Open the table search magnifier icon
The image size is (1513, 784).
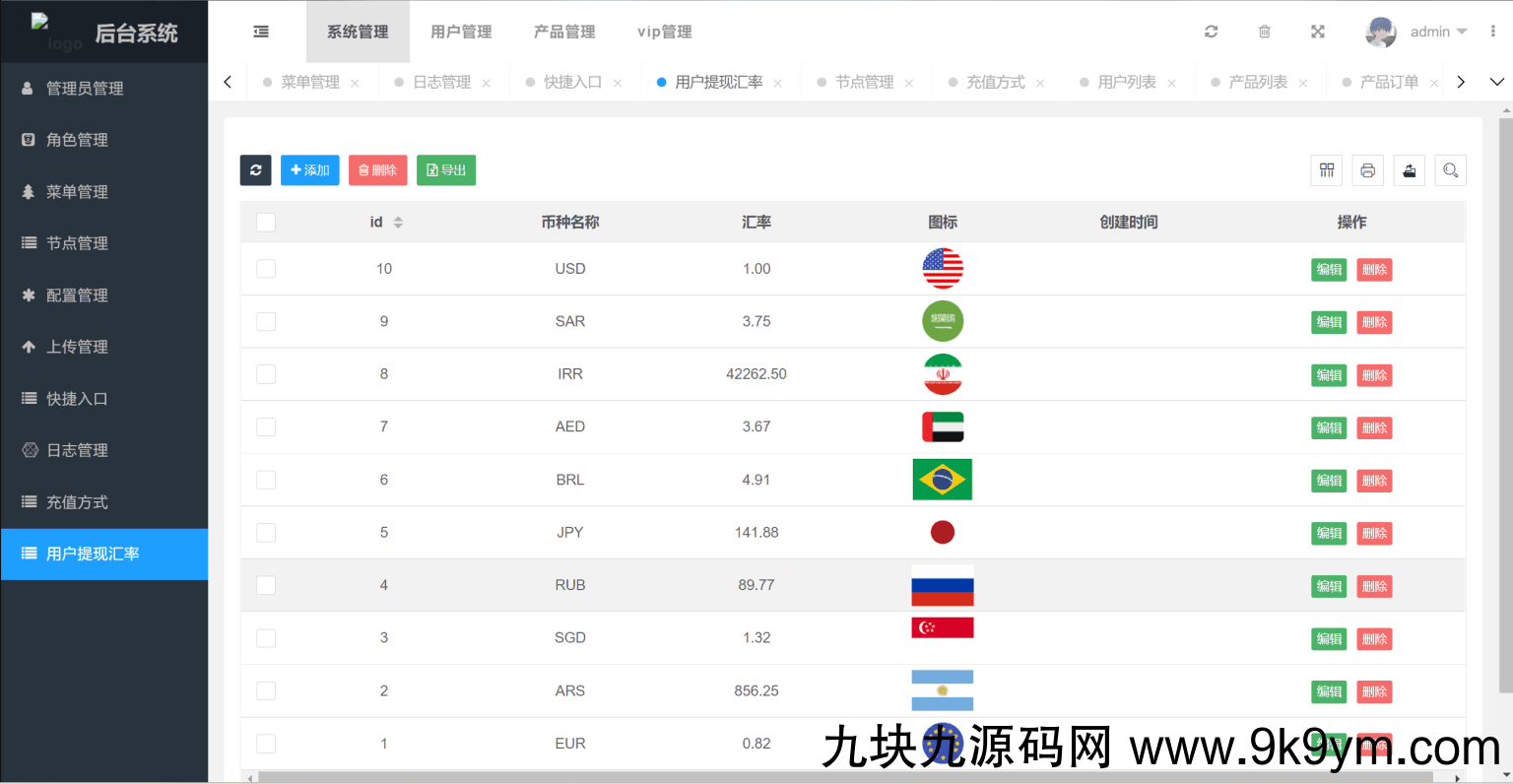point(1450,170)
